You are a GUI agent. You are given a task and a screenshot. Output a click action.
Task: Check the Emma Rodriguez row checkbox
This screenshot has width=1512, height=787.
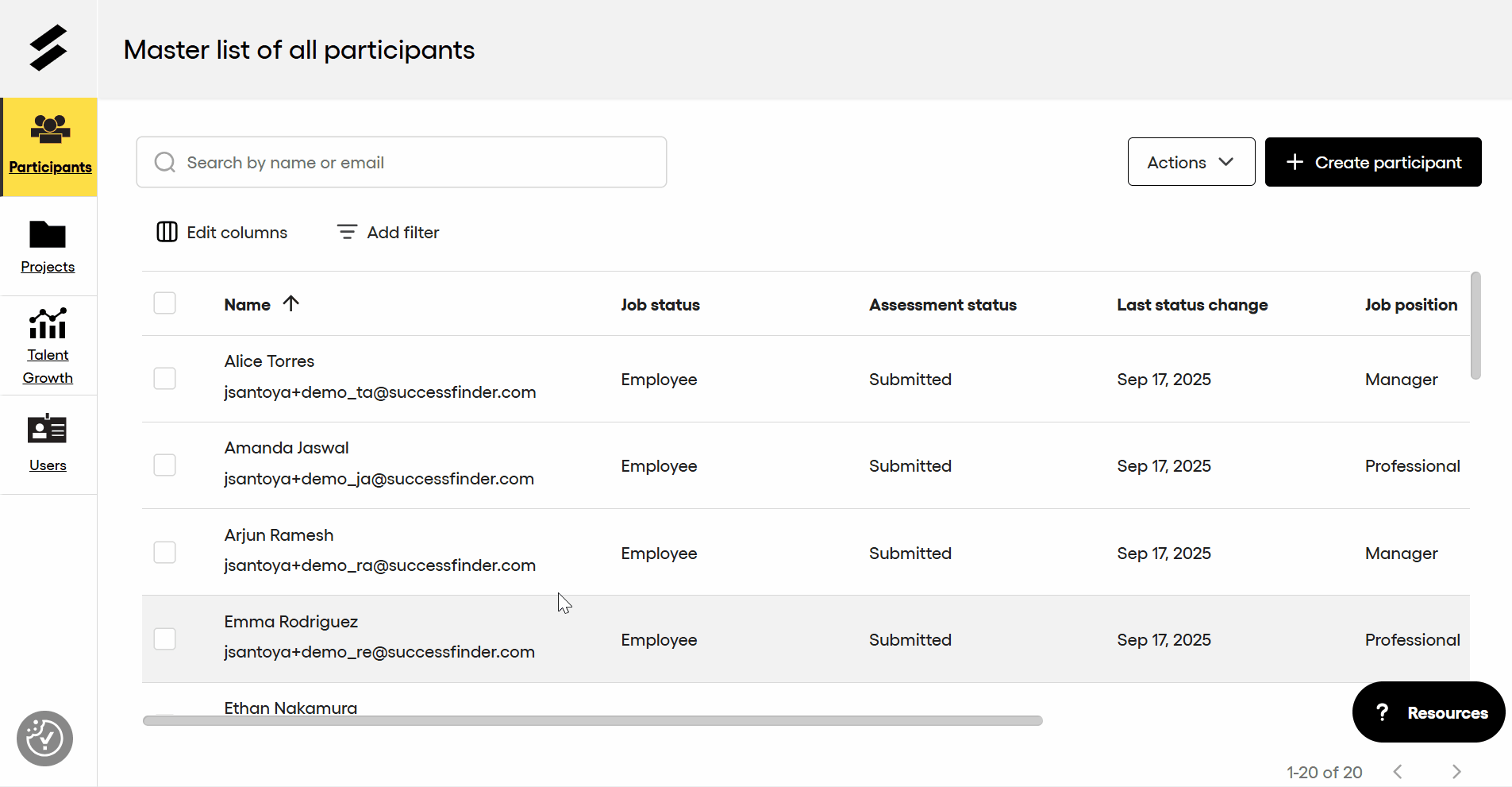(x=164, y=638)
